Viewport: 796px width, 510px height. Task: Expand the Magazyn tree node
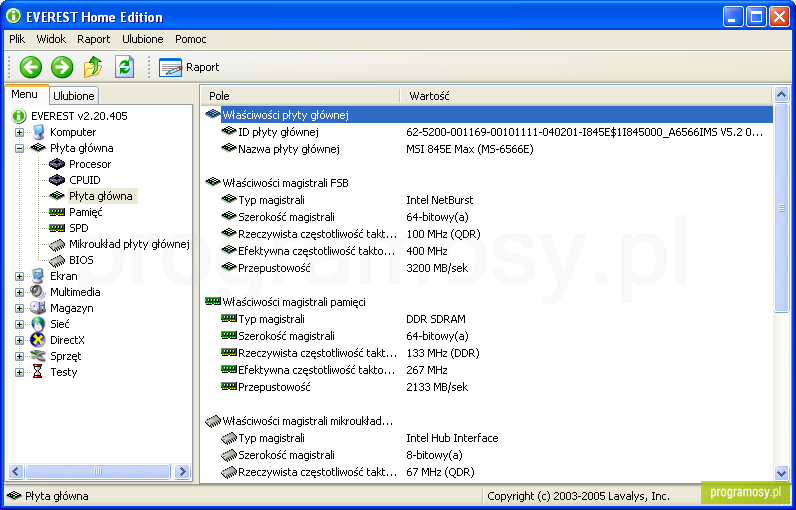(19, 309)
